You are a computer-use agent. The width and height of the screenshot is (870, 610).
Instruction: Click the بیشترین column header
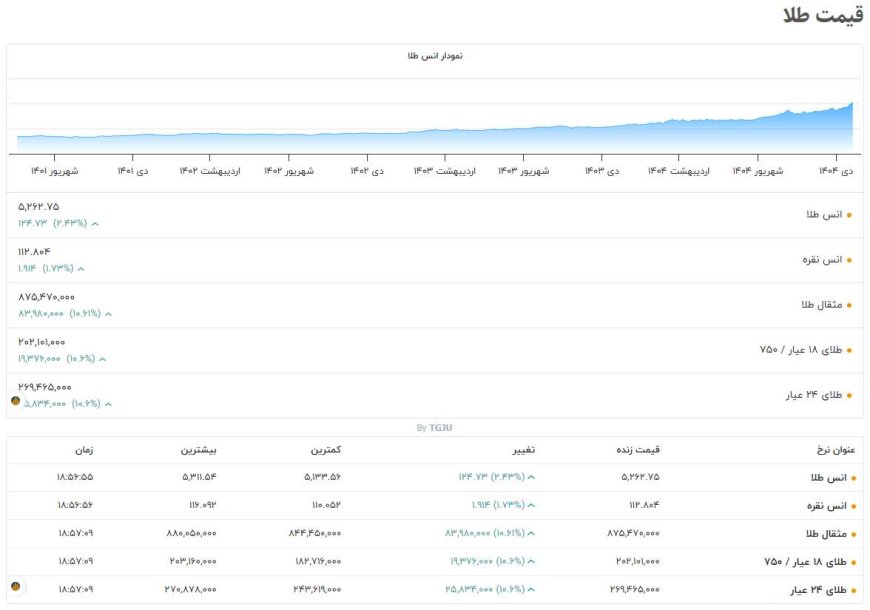[x=198, y=450]
